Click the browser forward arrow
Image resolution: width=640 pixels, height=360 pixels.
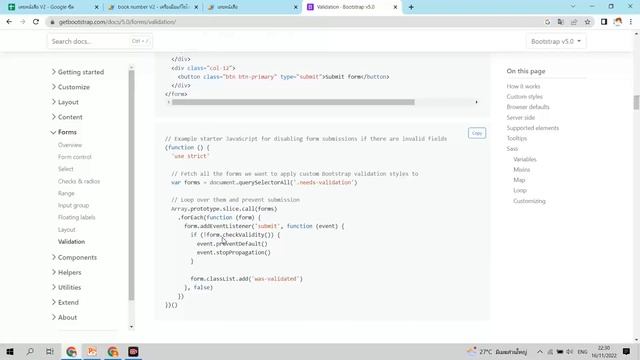[x=22, y=22]
